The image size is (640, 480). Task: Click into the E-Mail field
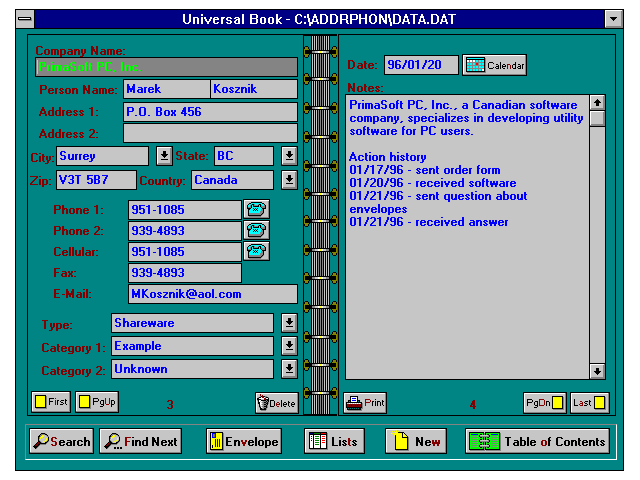click(212, 294)
